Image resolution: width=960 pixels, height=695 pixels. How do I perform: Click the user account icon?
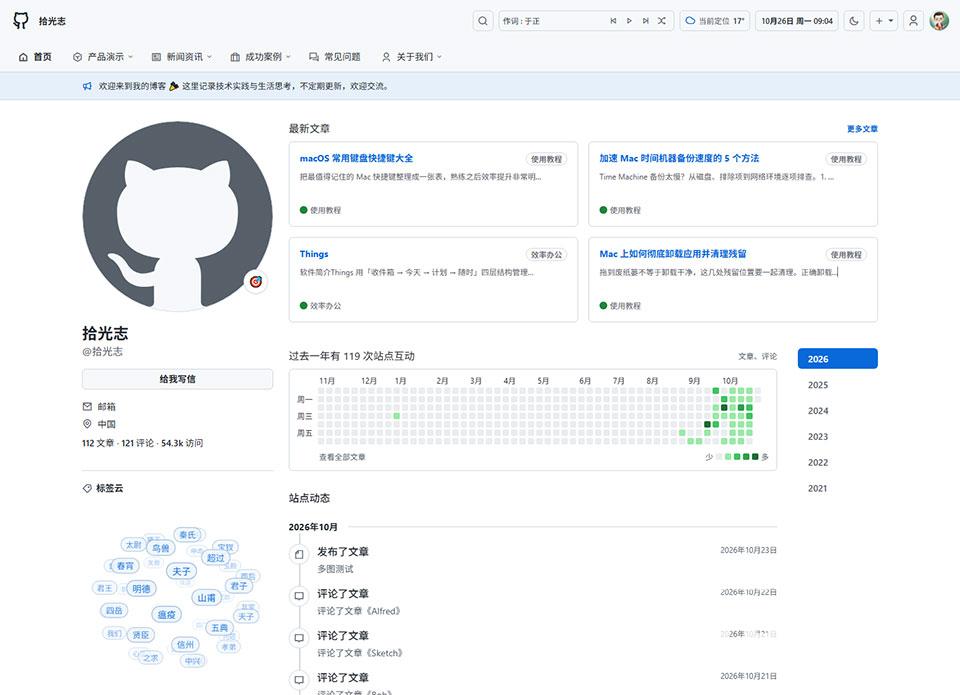[x=913, y=21]
